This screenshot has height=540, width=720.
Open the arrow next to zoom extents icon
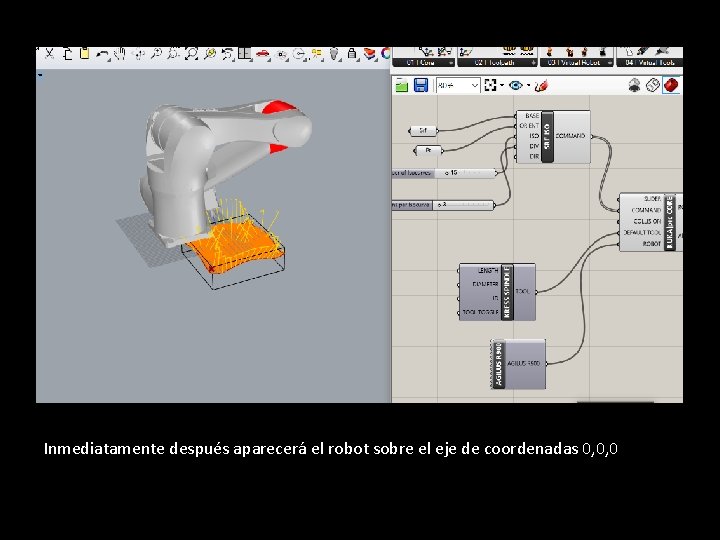pos(502,85)
